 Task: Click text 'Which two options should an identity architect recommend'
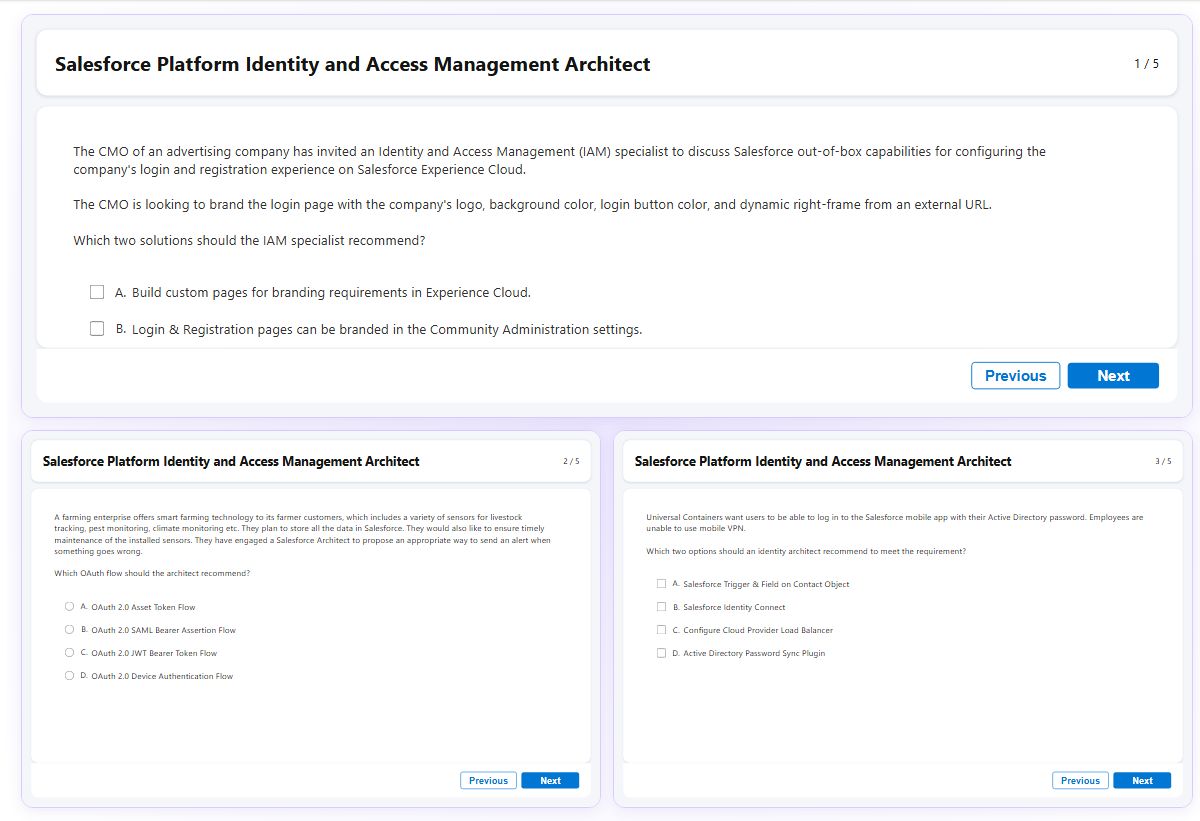[x=806, y=551]
